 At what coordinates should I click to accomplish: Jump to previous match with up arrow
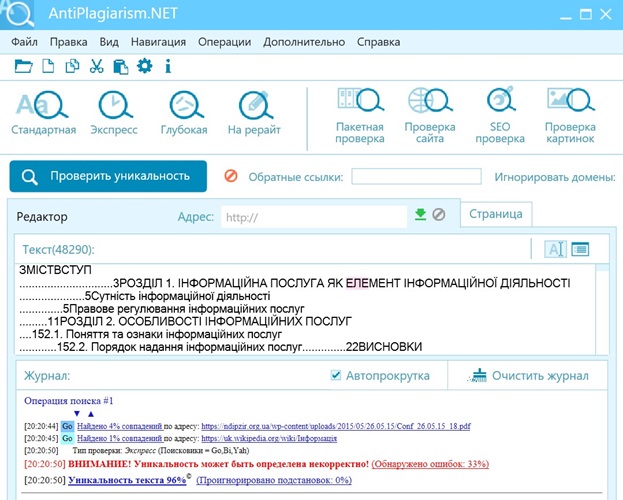(x=91, y=414)
